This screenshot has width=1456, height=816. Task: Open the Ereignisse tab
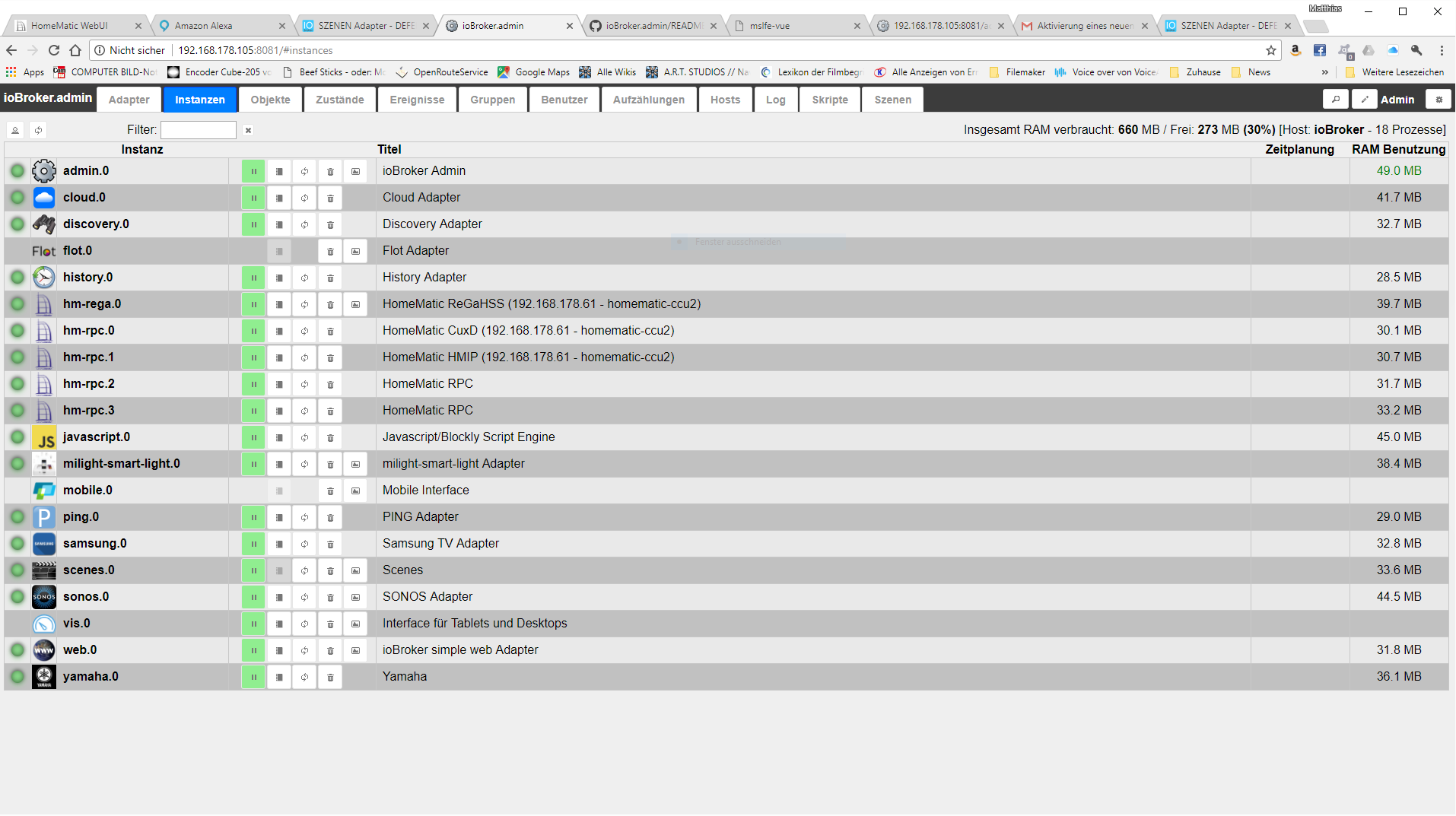click(417, 100)
